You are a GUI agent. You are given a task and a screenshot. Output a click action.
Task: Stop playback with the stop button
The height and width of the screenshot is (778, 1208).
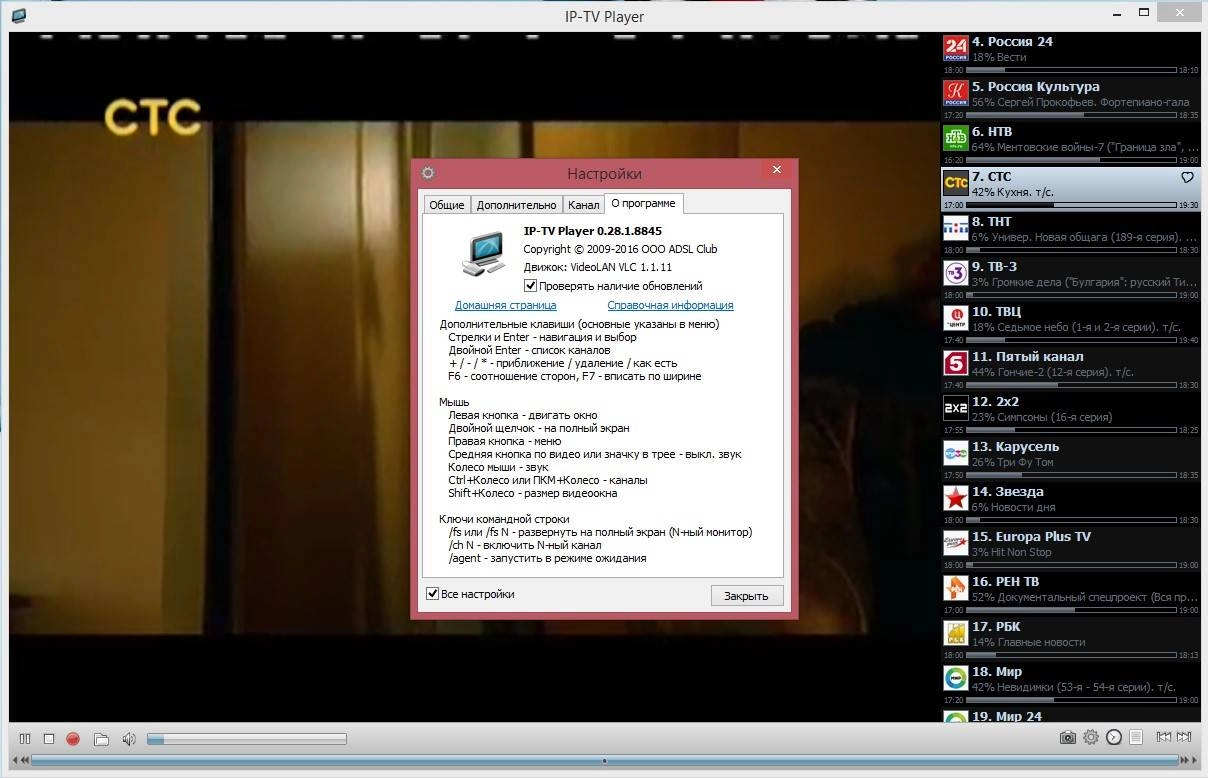pyautogui.click(x=49, y=739)
